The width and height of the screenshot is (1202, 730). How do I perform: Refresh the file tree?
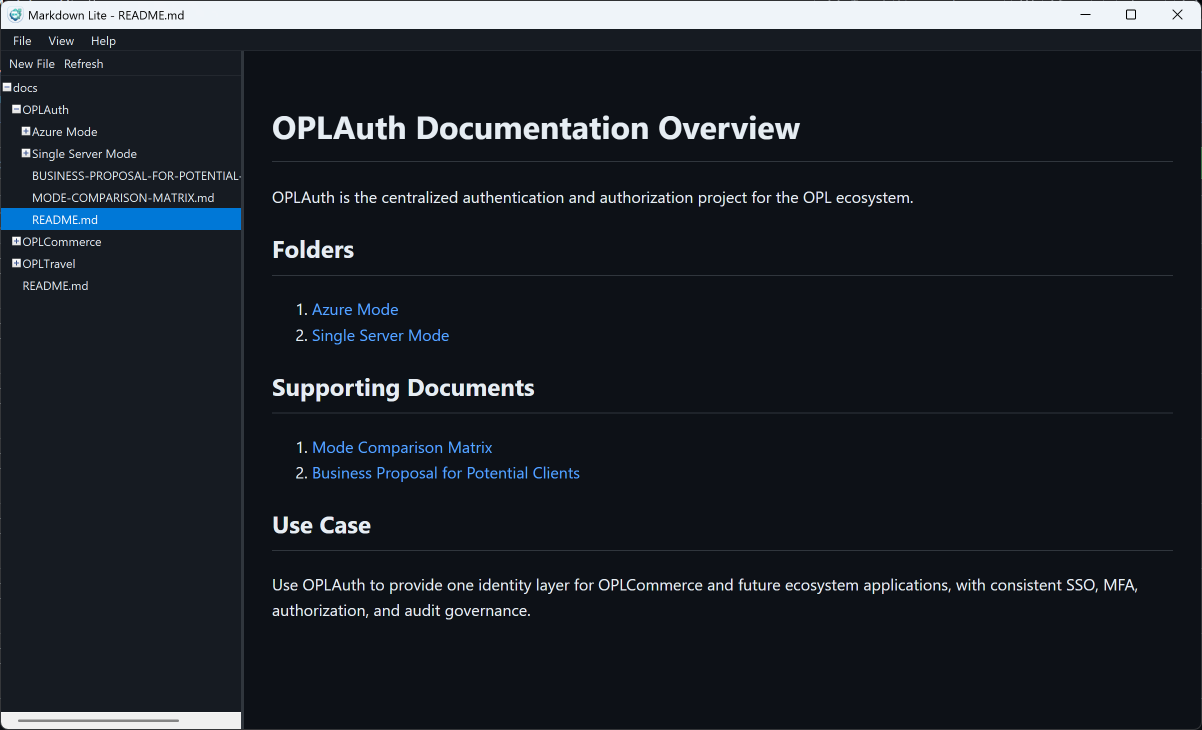[x=83, y=63]
